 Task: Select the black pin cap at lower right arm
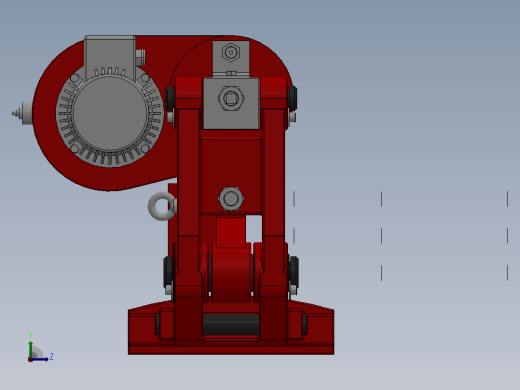[294, 271]
